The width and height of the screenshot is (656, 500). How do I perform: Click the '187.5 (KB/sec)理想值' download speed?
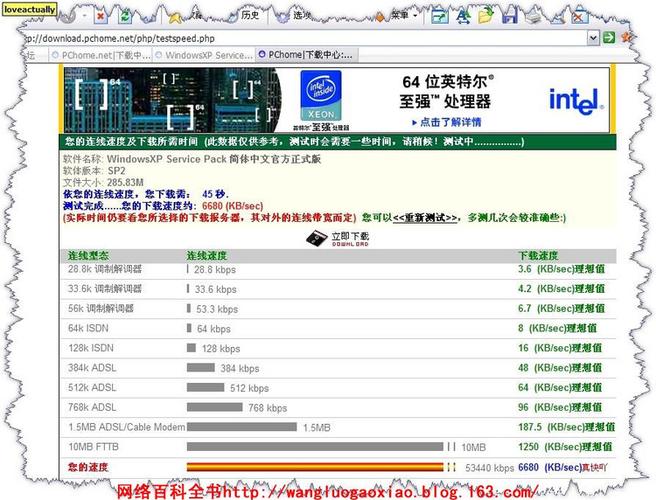coord(566,427)
